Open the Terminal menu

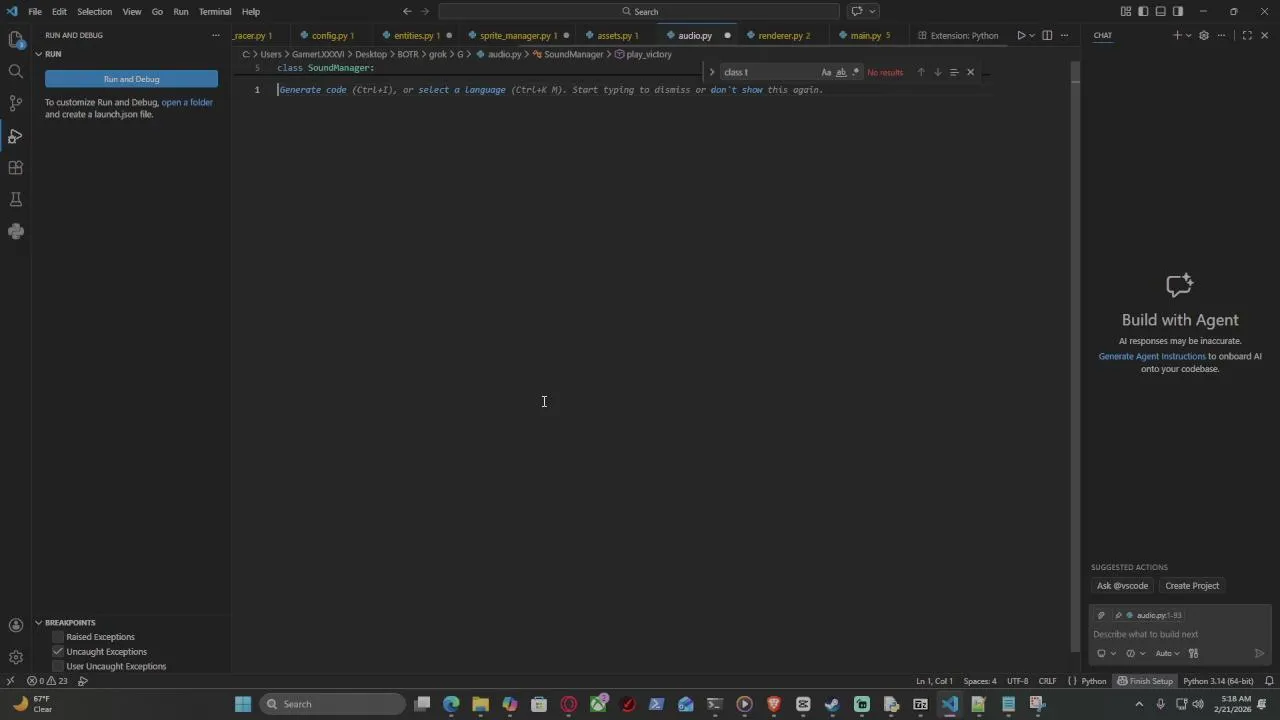215,12
